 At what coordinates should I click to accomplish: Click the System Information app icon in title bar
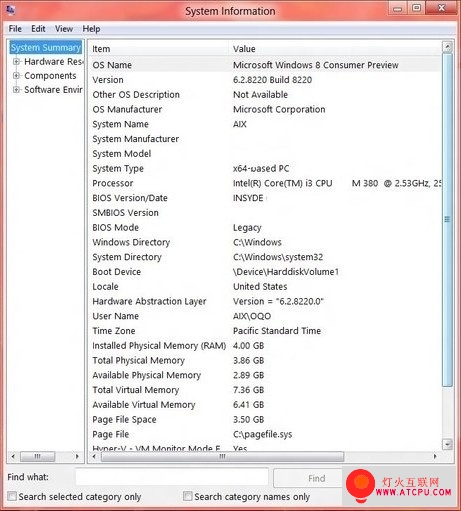pos(11,10)
